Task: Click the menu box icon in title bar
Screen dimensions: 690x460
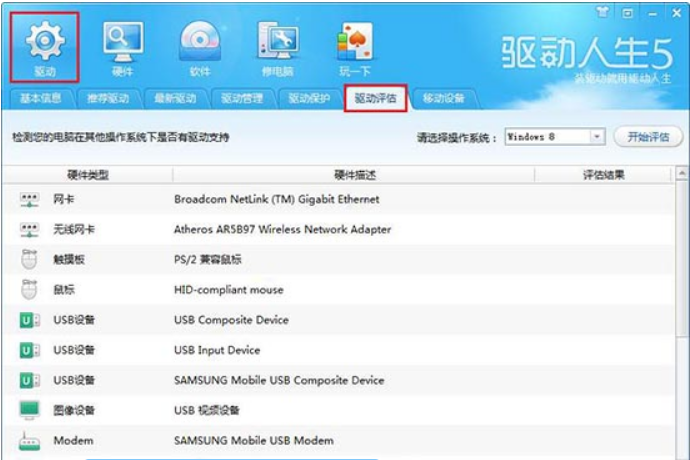Action: 628,13
